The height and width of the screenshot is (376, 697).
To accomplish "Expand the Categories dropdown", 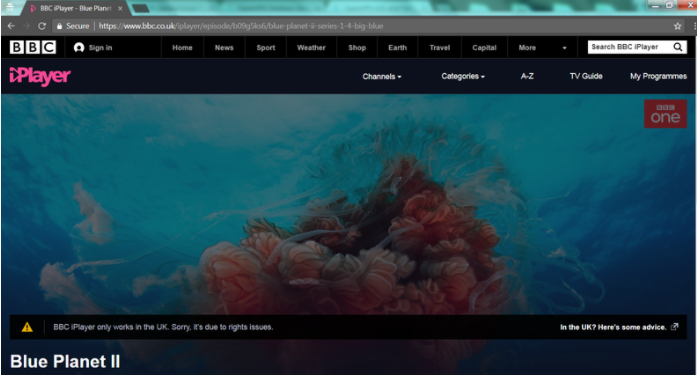I will click(463, 76).
